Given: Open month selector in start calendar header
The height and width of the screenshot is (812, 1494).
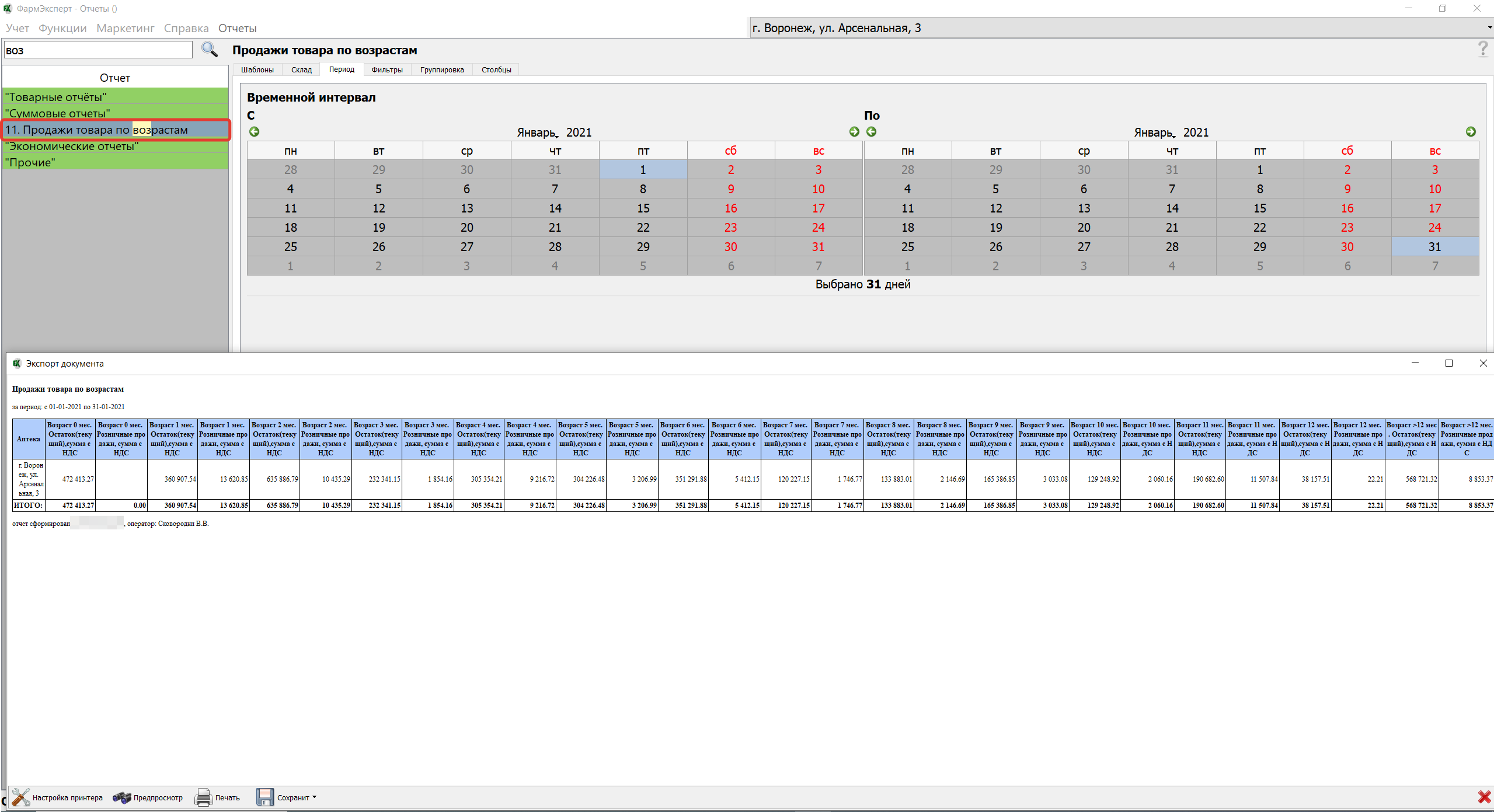Looking at the screenshot, I should (x=538, y=133).
